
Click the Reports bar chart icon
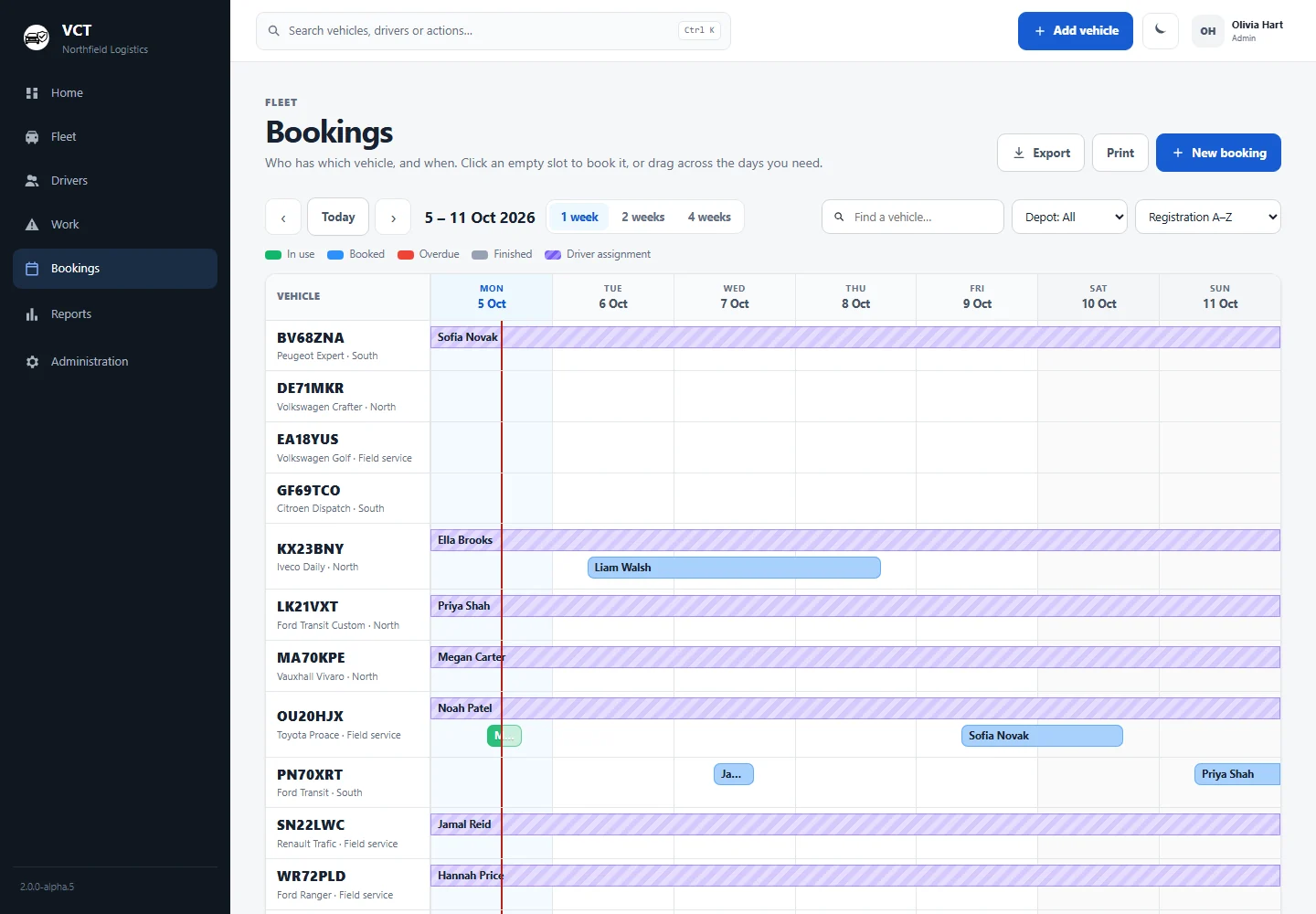(x=32, y=314)
